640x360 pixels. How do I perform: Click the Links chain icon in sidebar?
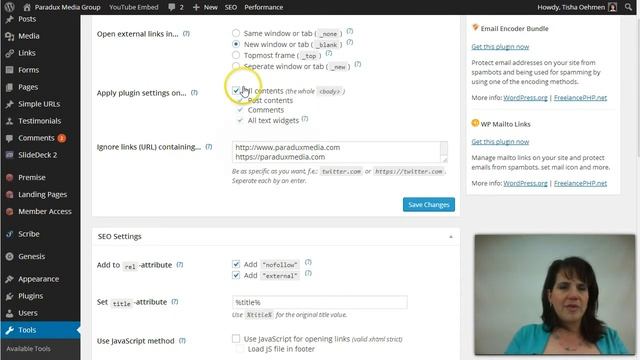pyautogui.click(x=9, y=53)
